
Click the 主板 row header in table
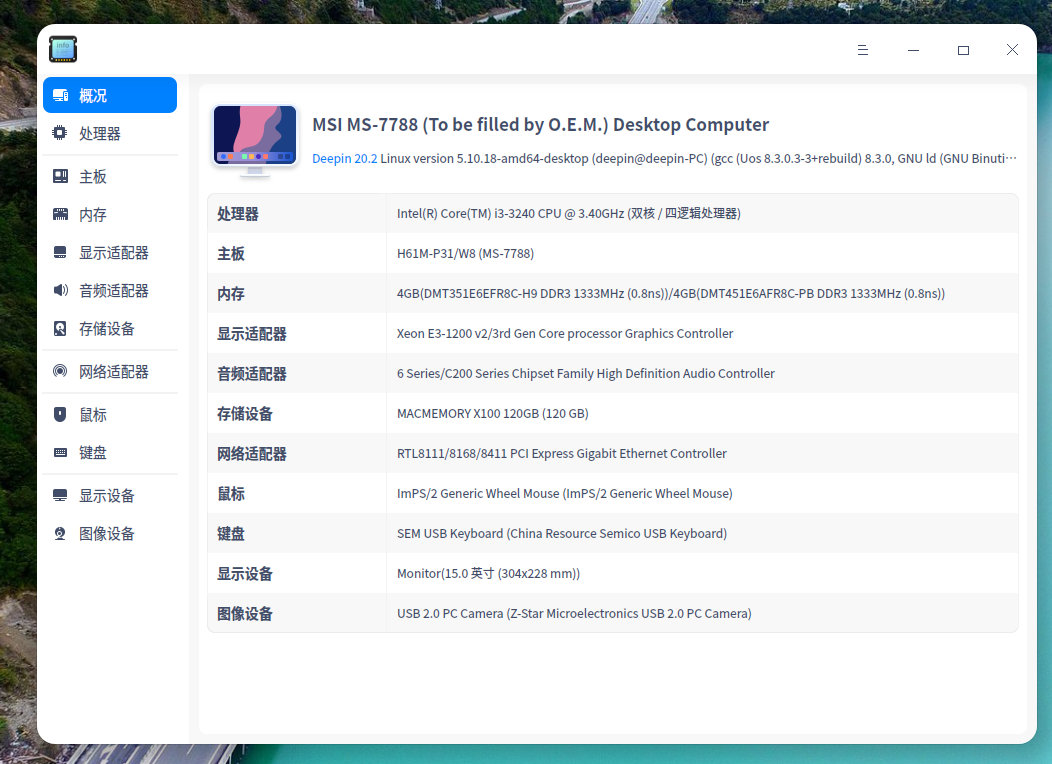click(x=231, y=254)
